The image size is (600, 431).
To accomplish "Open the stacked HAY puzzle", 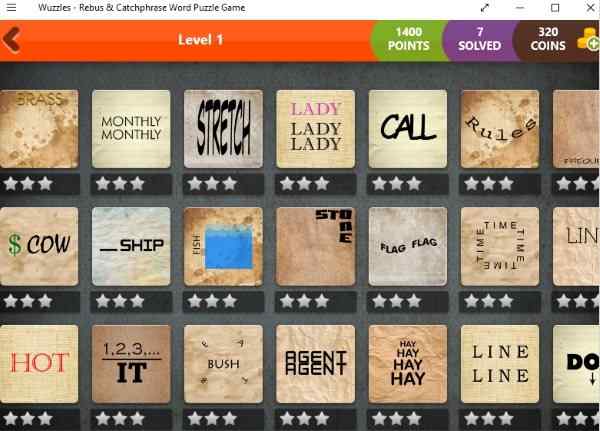I will tap(408, 364).
